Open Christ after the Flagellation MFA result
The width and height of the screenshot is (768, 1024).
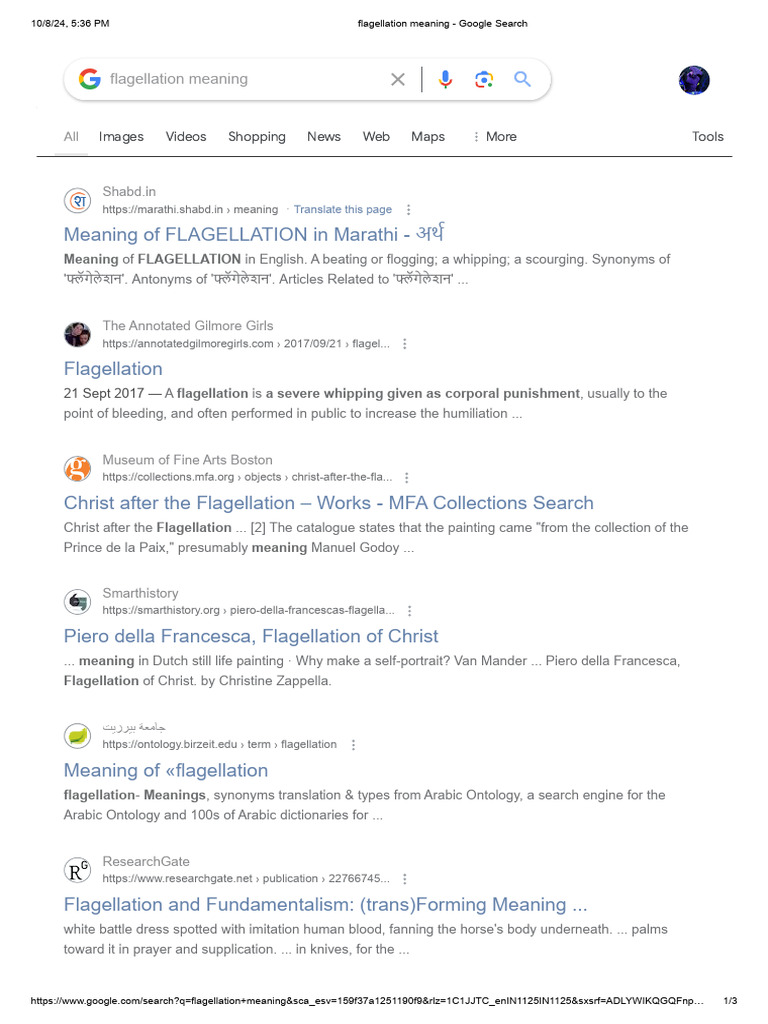click(328, 503)
